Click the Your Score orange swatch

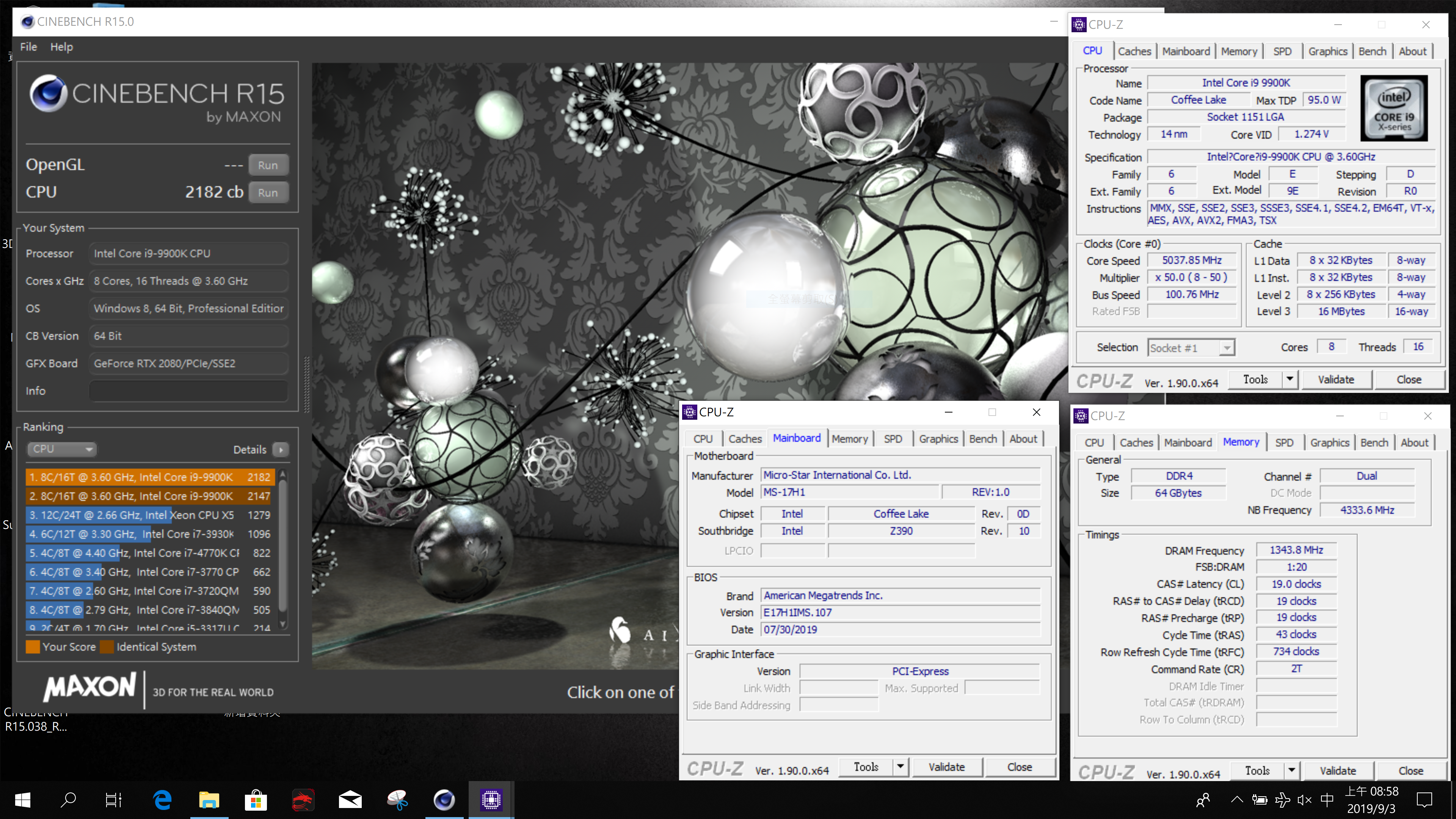33,646
